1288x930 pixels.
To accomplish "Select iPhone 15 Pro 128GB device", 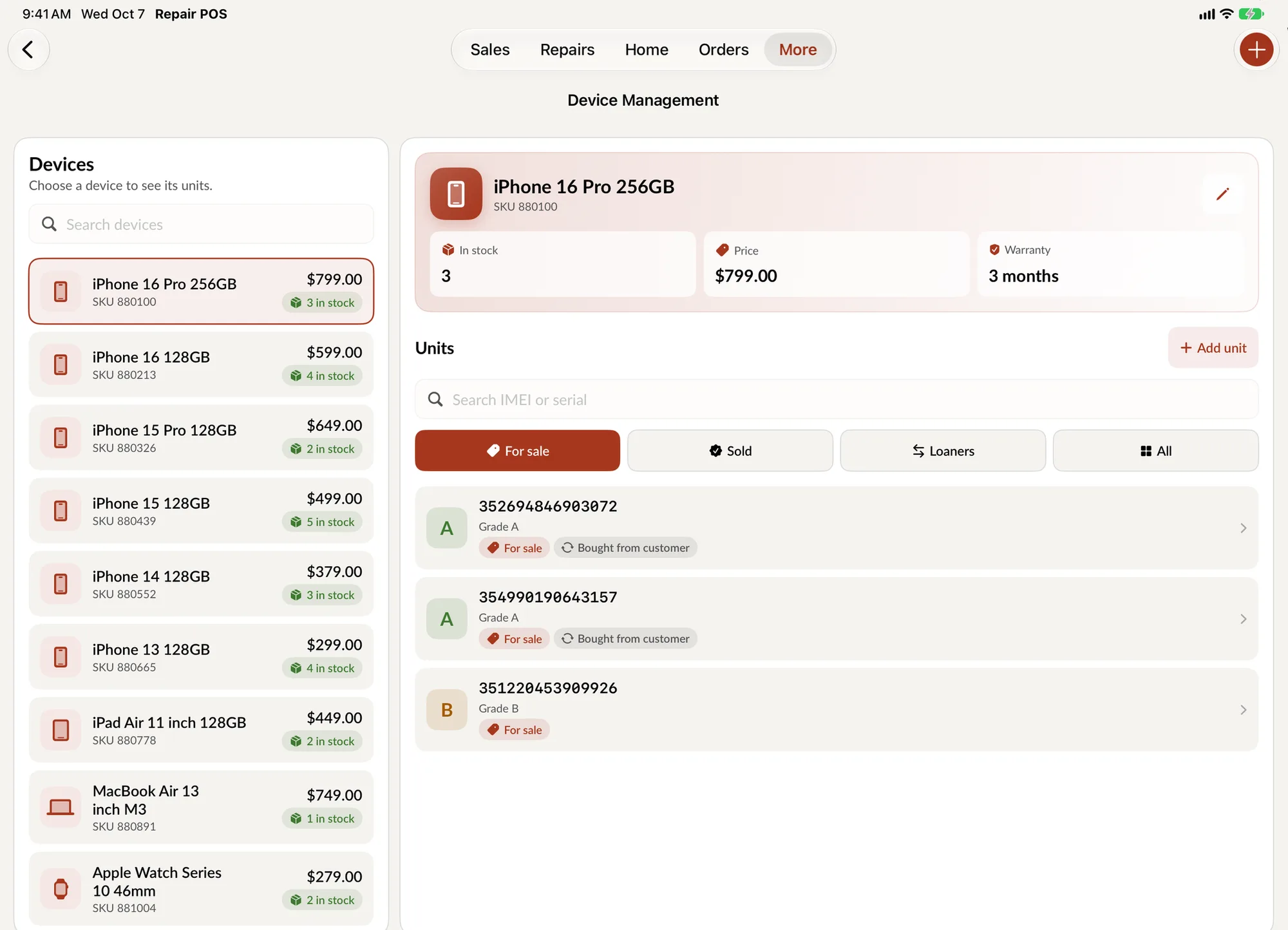I will (201, 437).
